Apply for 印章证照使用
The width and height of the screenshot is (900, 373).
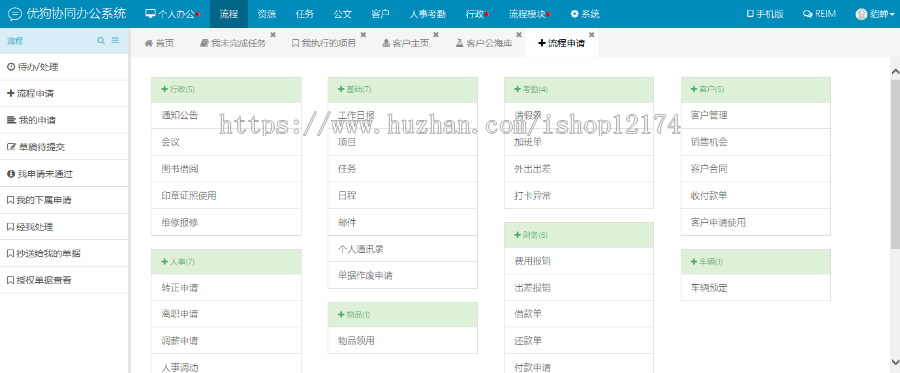click(226, 196)
